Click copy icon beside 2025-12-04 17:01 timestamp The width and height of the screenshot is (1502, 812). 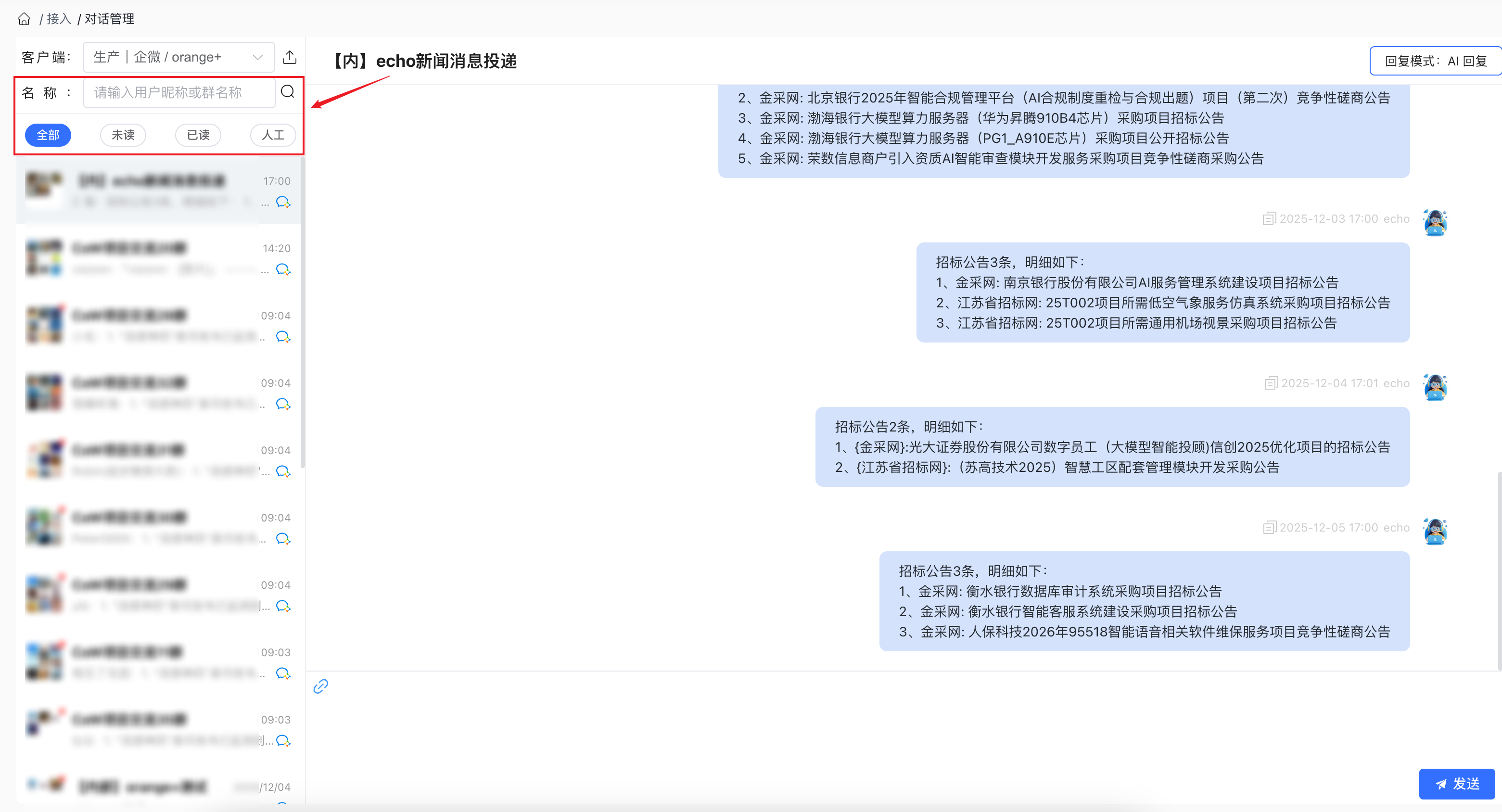click(x=1271, y=383)
